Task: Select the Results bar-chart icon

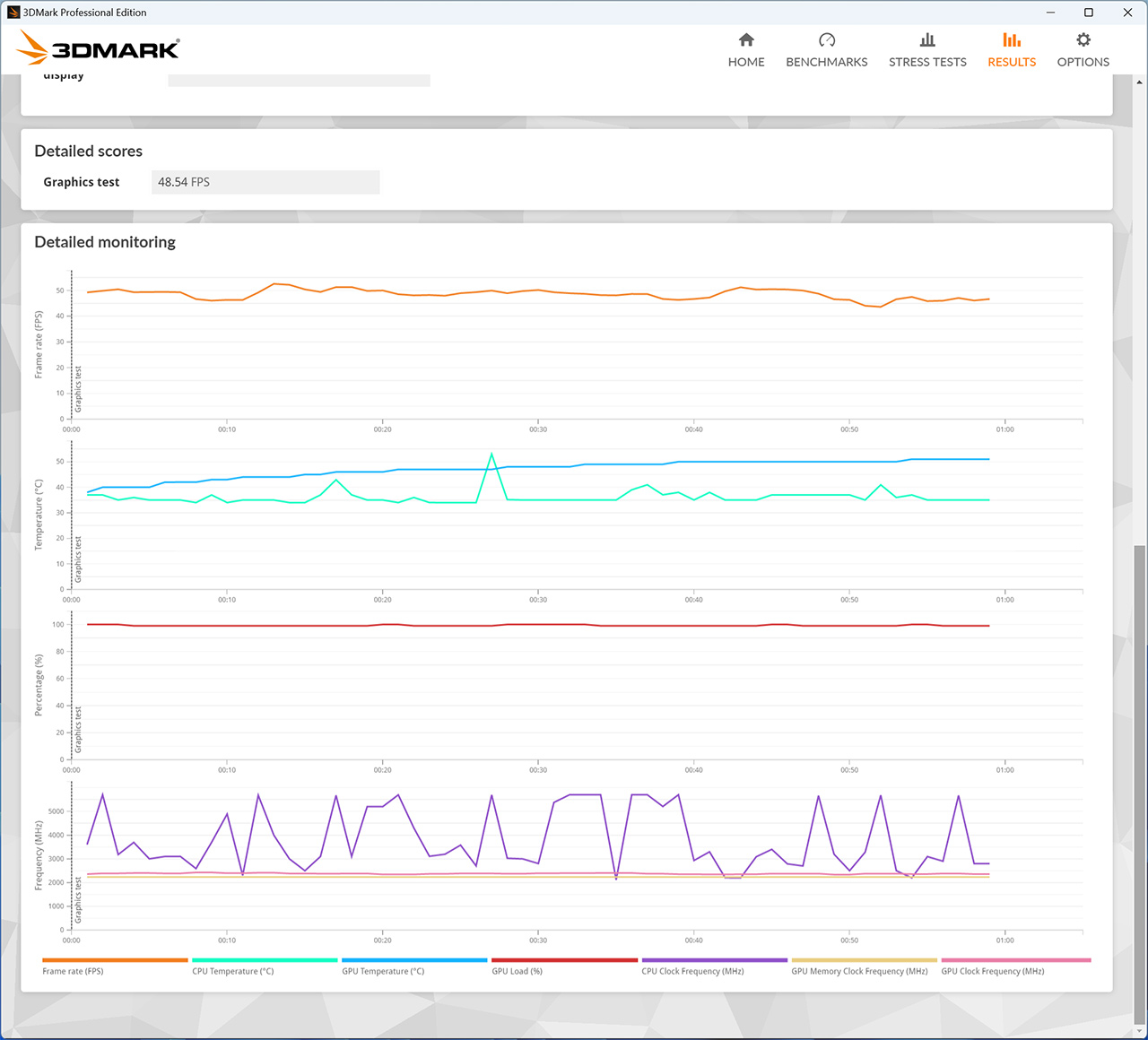Action: tap(1012, 40)
